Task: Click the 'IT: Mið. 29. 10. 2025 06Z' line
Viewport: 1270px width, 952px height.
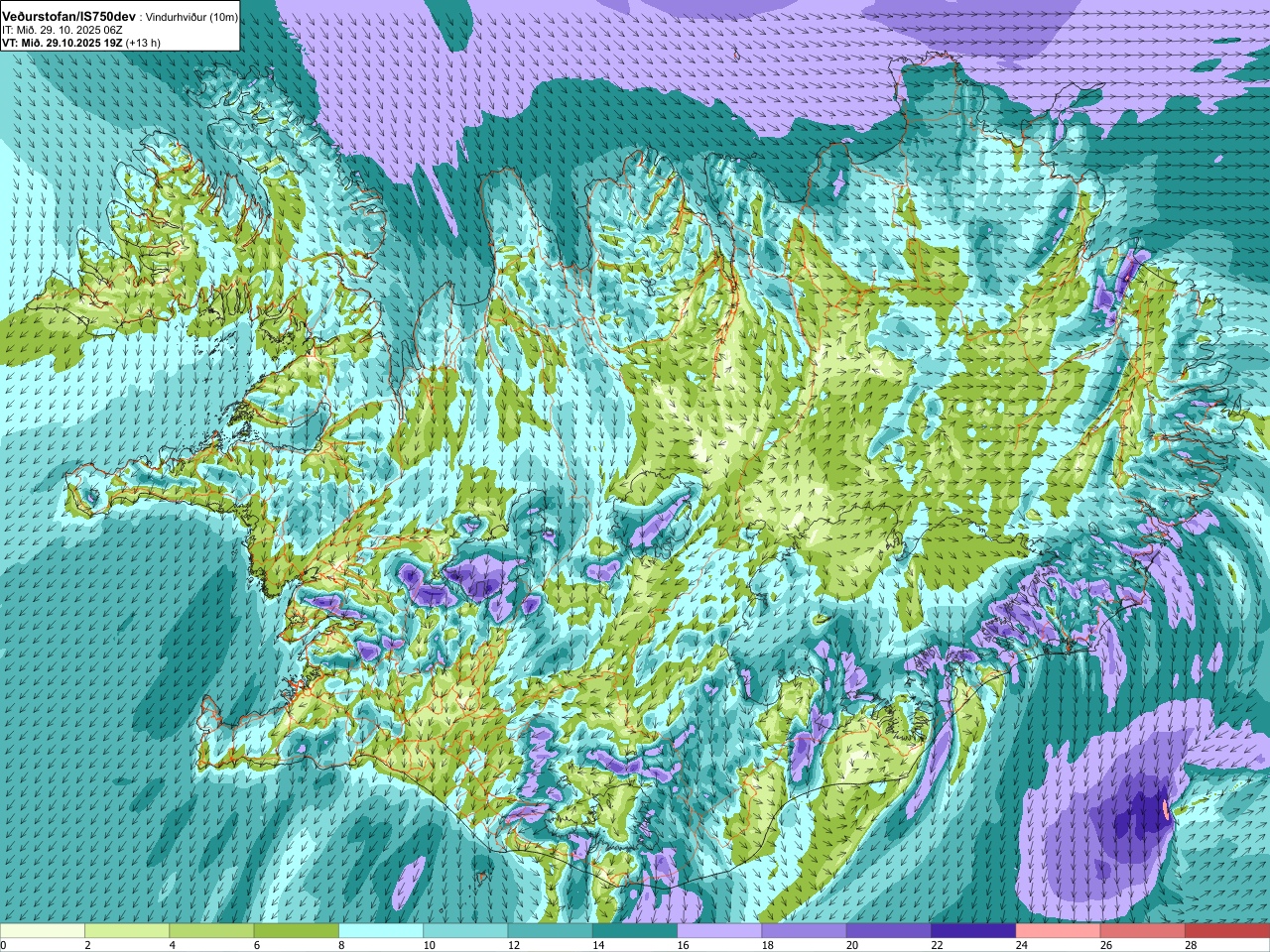Action: (x=62, y=30)
